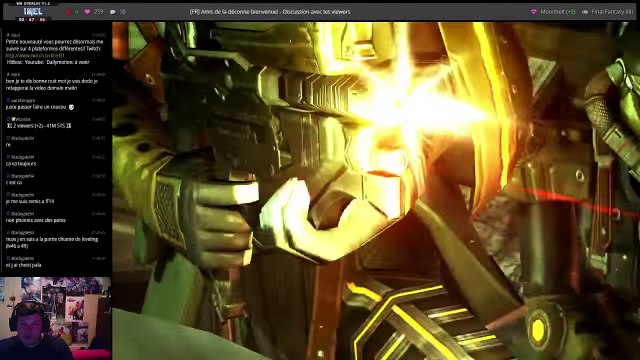
Task: Click the streamer logo in top-left overlay
Action: pos(33,11)
